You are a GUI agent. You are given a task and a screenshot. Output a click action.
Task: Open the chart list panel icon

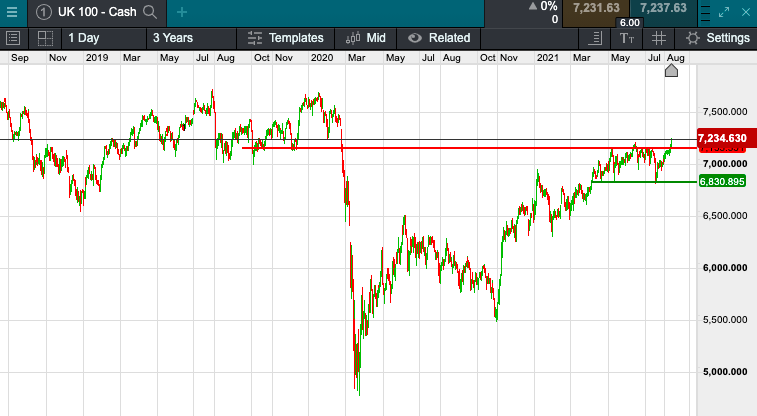(14, 38)
